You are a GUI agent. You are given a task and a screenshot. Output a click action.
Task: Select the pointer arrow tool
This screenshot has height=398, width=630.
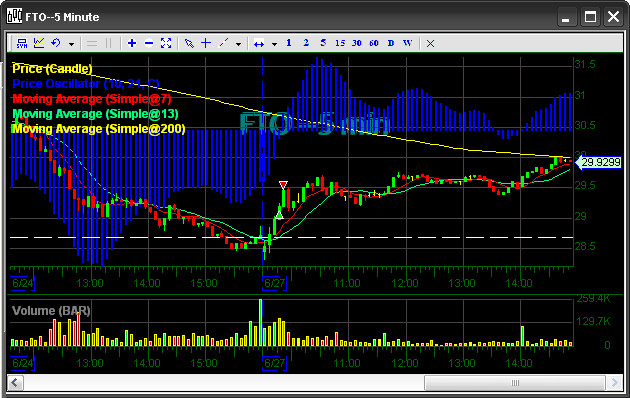(189, 43)
